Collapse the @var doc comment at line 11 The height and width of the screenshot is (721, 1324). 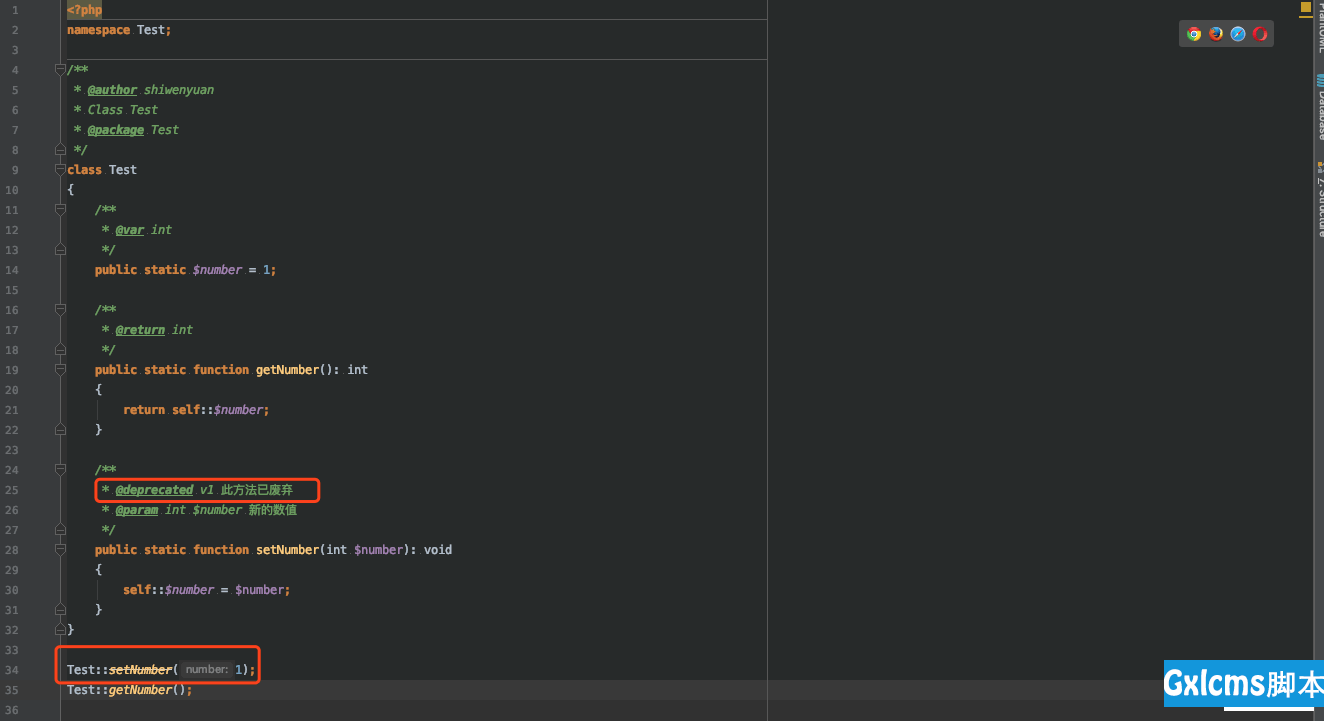[60, 210]
